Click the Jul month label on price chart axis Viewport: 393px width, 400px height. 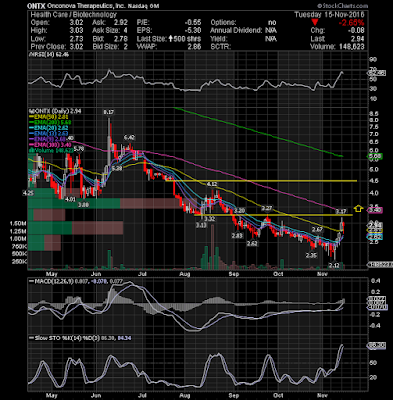coord(142,274)
